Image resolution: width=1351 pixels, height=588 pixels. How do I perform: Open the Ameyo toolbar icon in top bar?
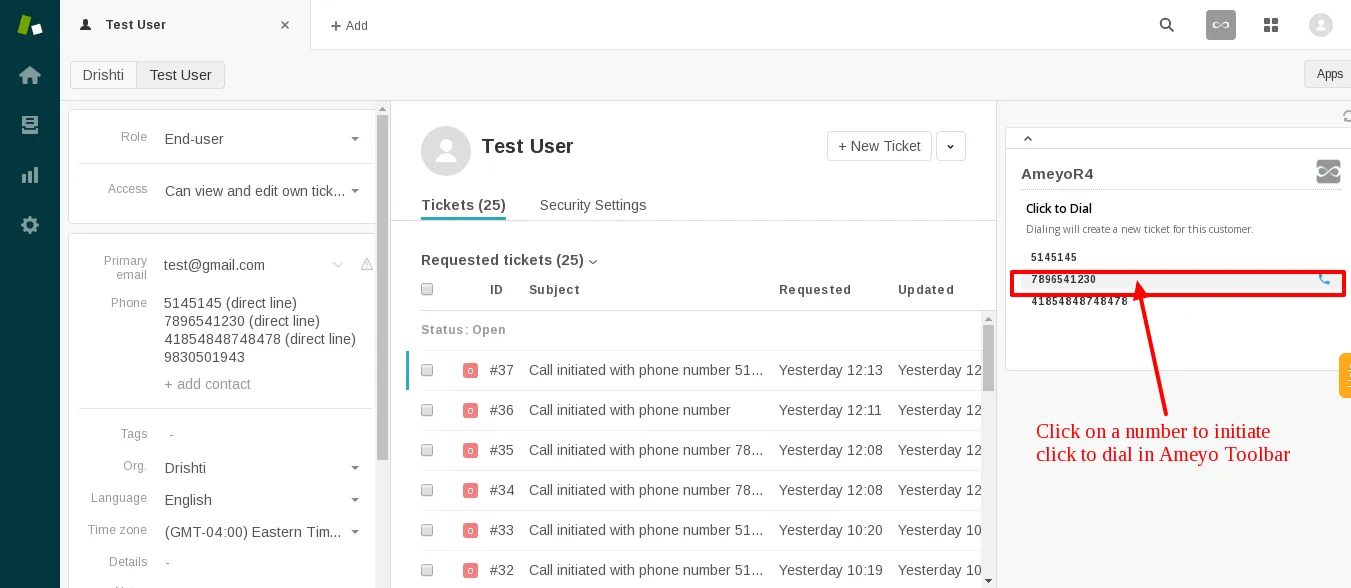click(1221, 25)
